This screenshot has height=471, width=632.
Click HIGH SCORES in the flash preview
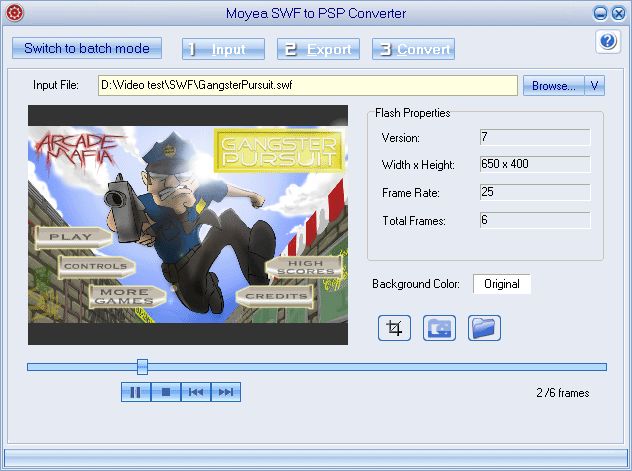[304, 267]
